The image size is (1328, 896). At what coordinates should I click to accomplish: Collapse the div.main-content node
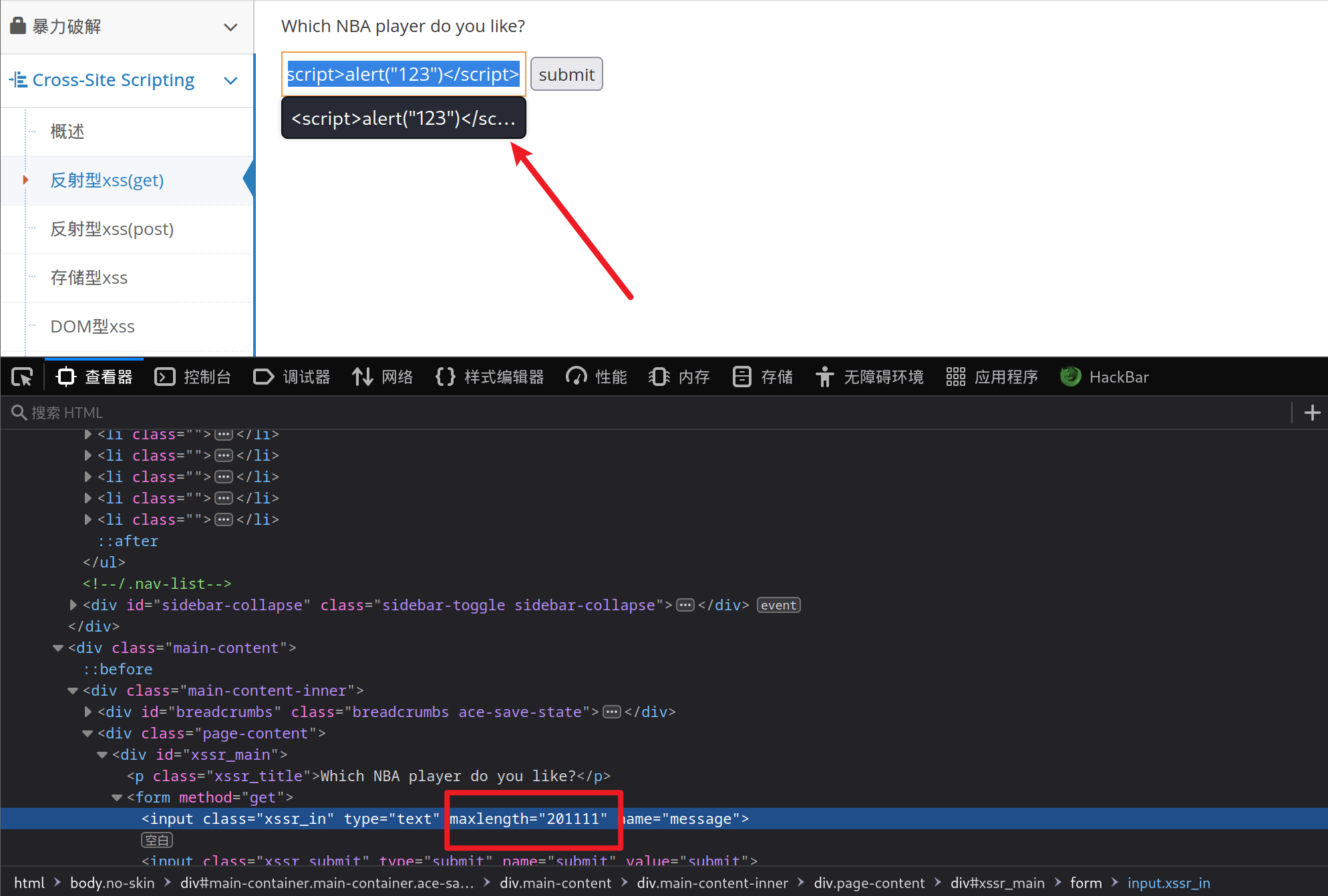coord(58,648)
